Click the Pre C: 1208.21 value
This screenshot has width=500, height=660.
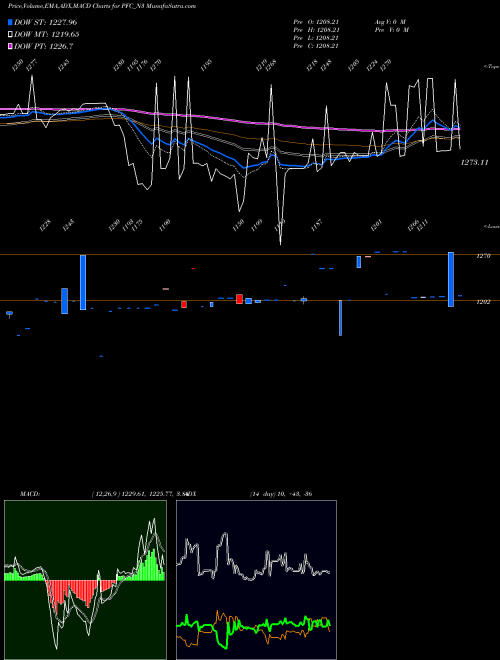click(316, 46)
